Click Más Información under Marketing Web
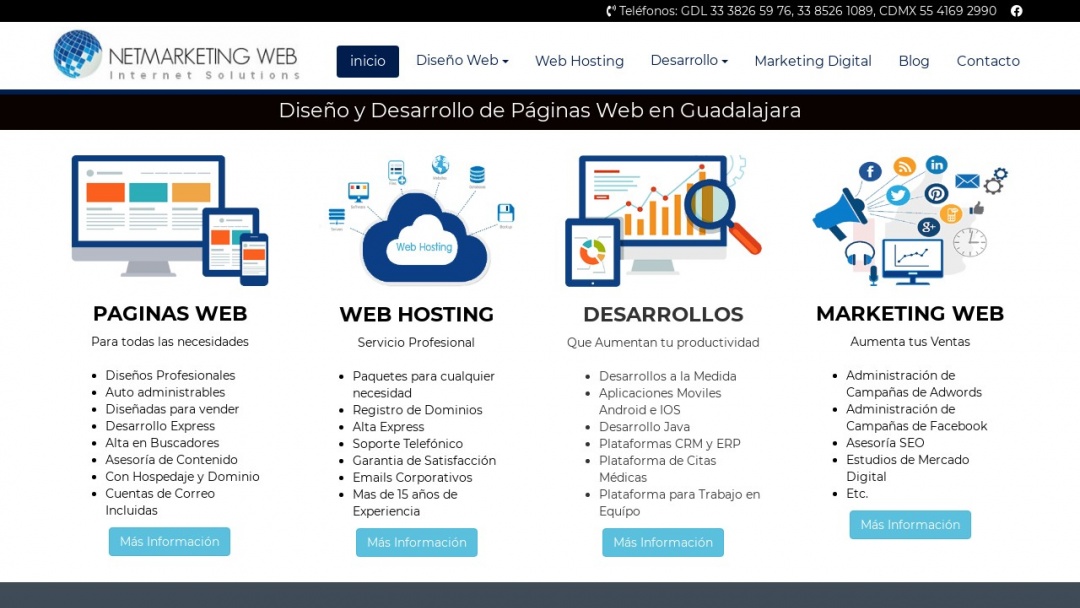 coord(909,524)
